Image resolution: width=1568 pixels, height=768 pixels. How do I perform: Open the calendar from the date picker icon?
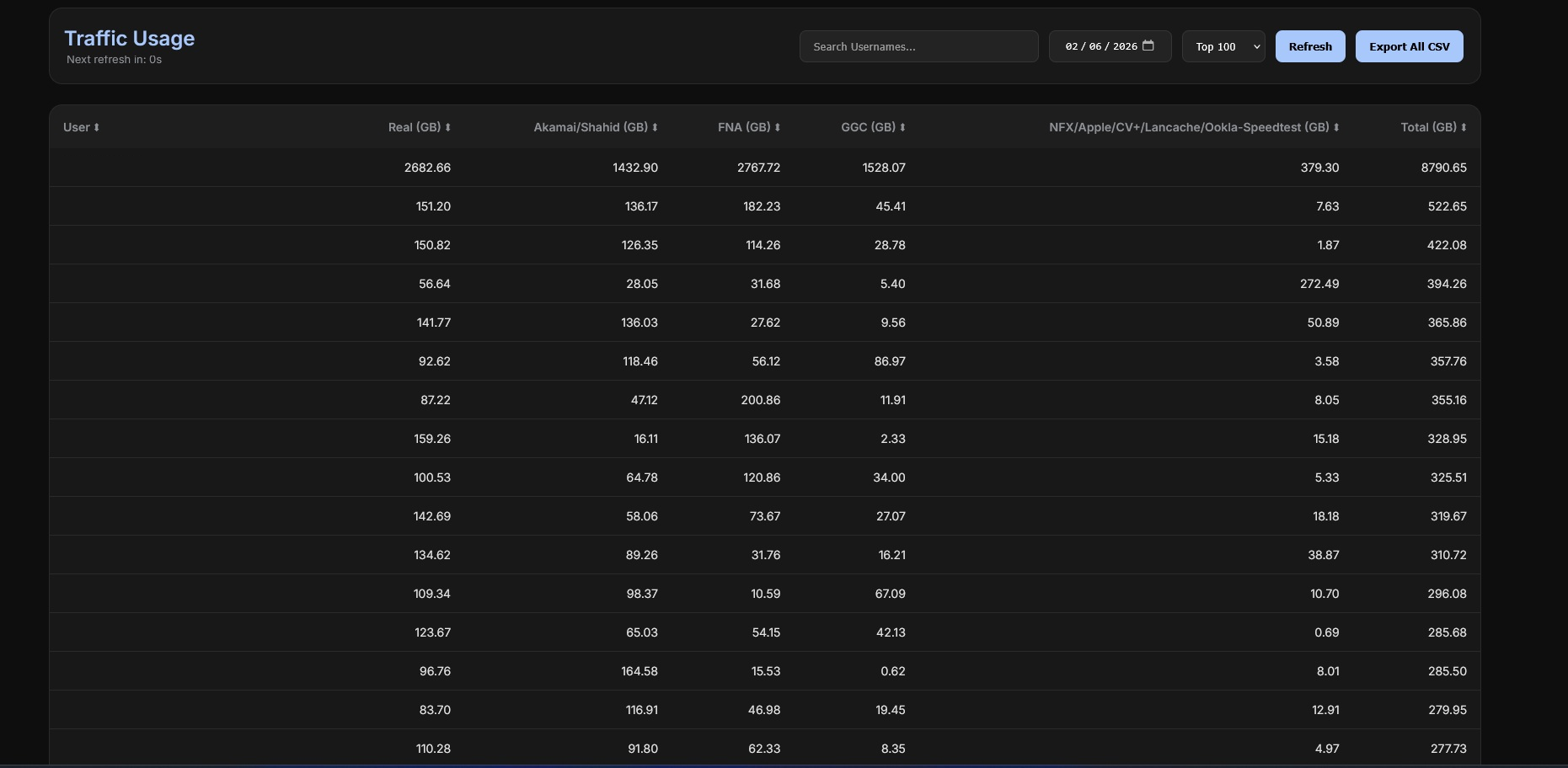coord(1148,46)
